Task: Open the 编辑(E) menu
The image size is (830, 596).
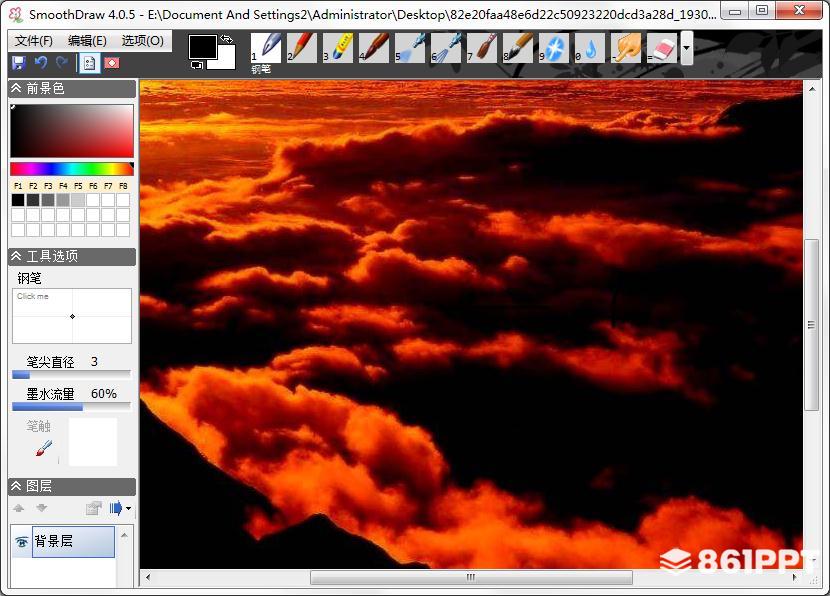Action: coord(87,41)
